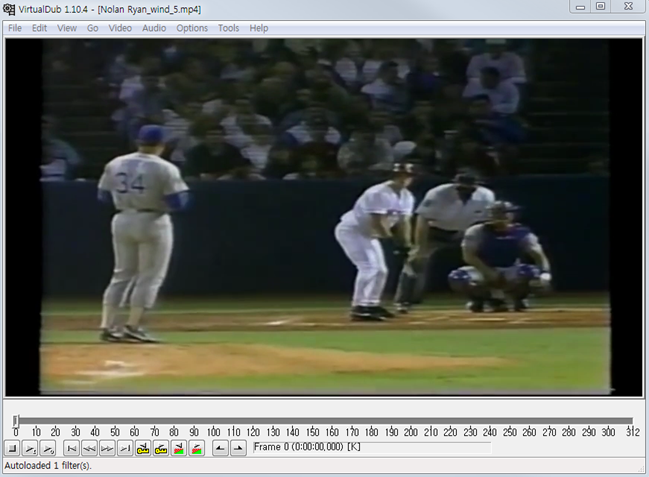Screen dimensions: 649x477
Task: Click the VirtualDub title bar icon
Action: coord(9,9)
